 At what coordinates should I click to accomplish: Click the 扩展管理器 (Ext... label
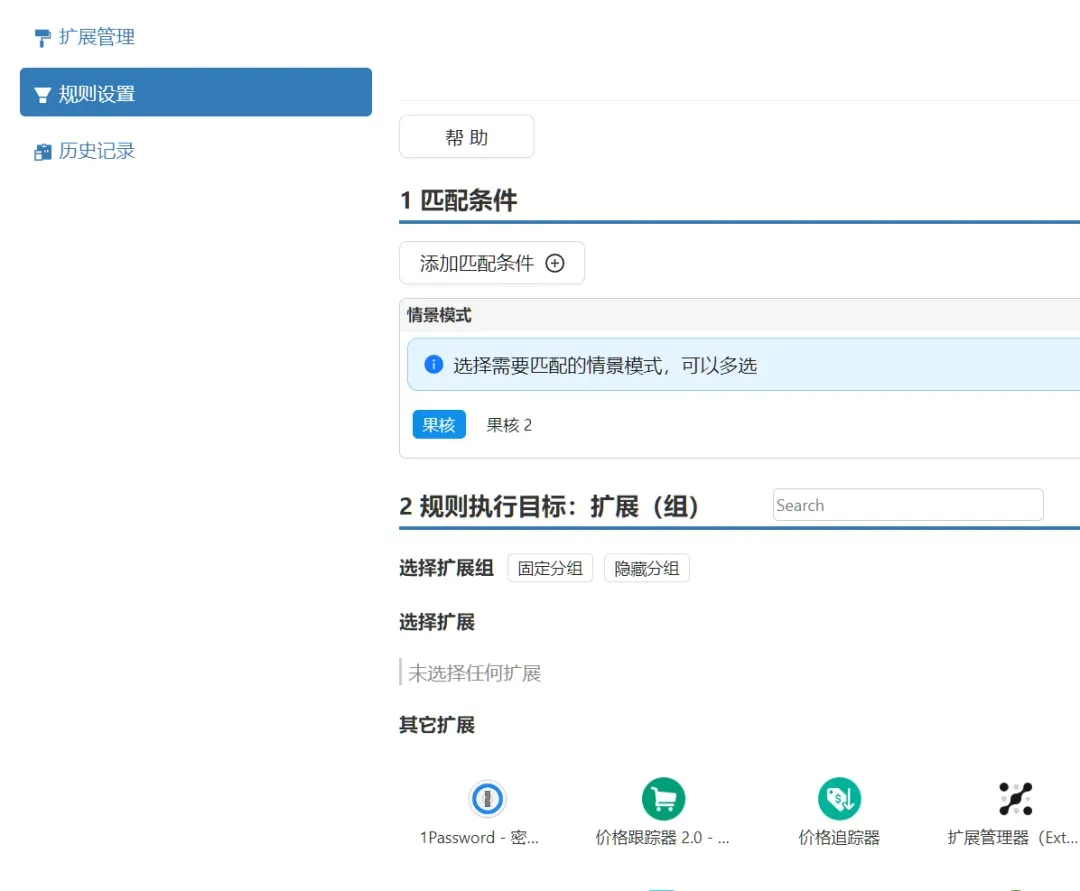[x=1012, y=837]
